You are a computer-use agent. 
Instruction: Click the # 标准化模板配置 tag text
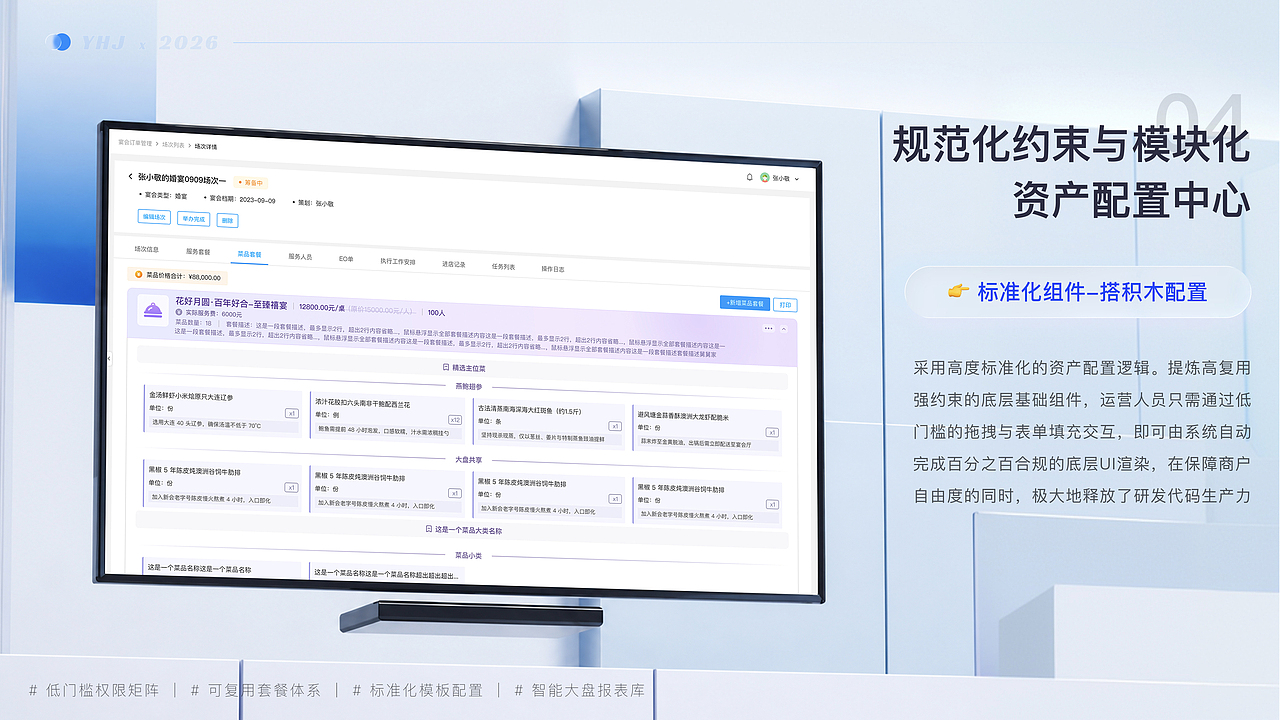pyautogui.click(x=418, y=690)
